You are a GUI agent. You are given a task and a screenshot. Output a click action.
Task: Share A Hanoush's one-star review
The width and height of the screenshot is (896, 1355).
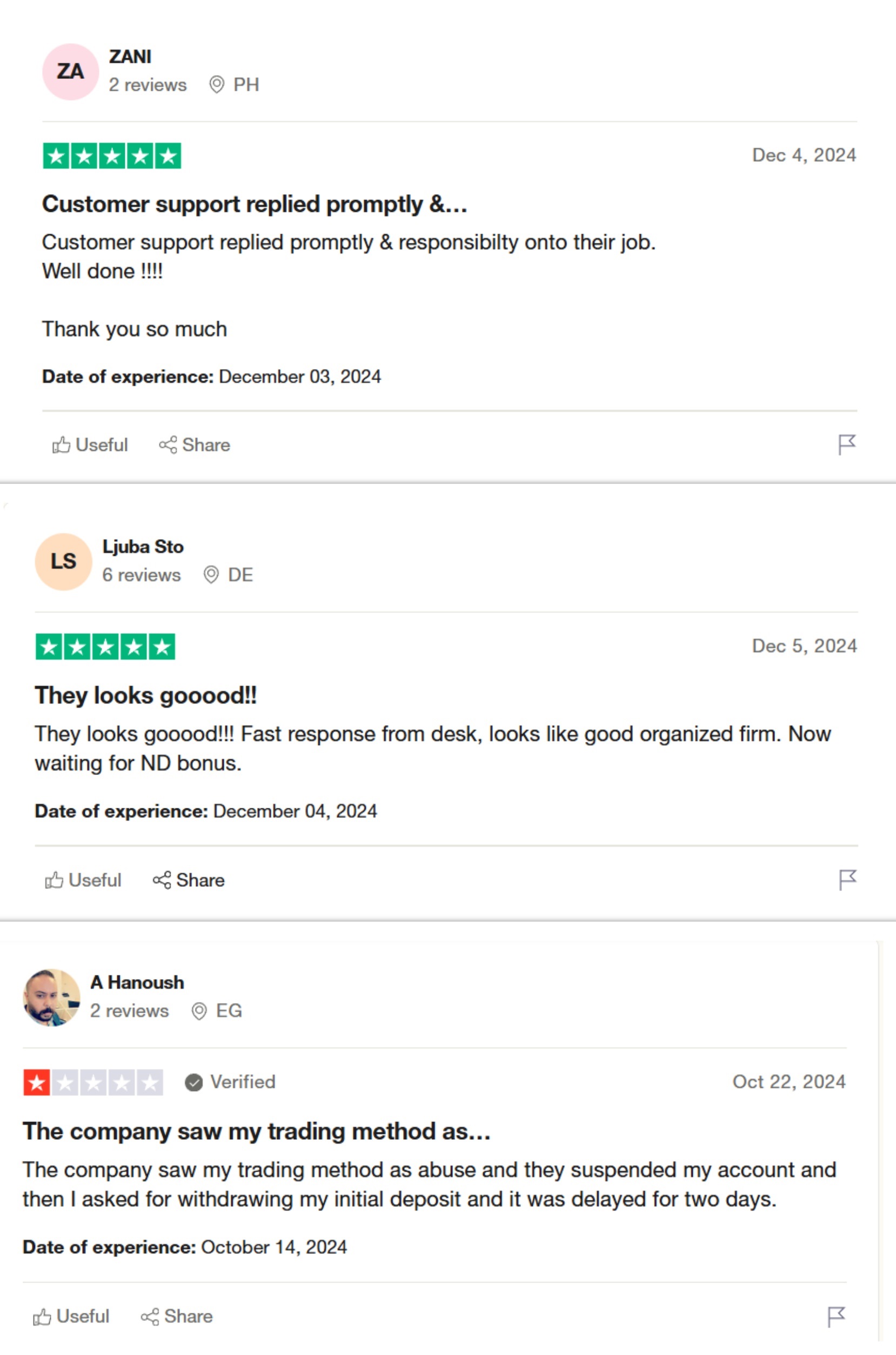pyautogui.click(x=177, y=1316)
